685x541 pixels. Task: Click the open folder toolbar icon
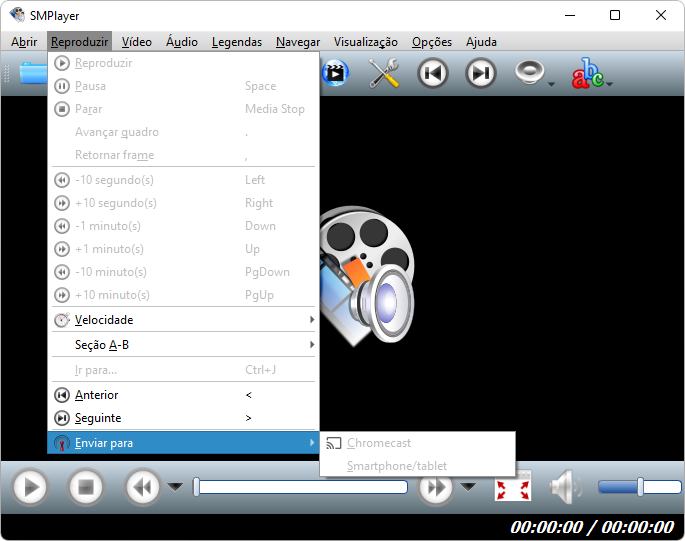point(33,73)
